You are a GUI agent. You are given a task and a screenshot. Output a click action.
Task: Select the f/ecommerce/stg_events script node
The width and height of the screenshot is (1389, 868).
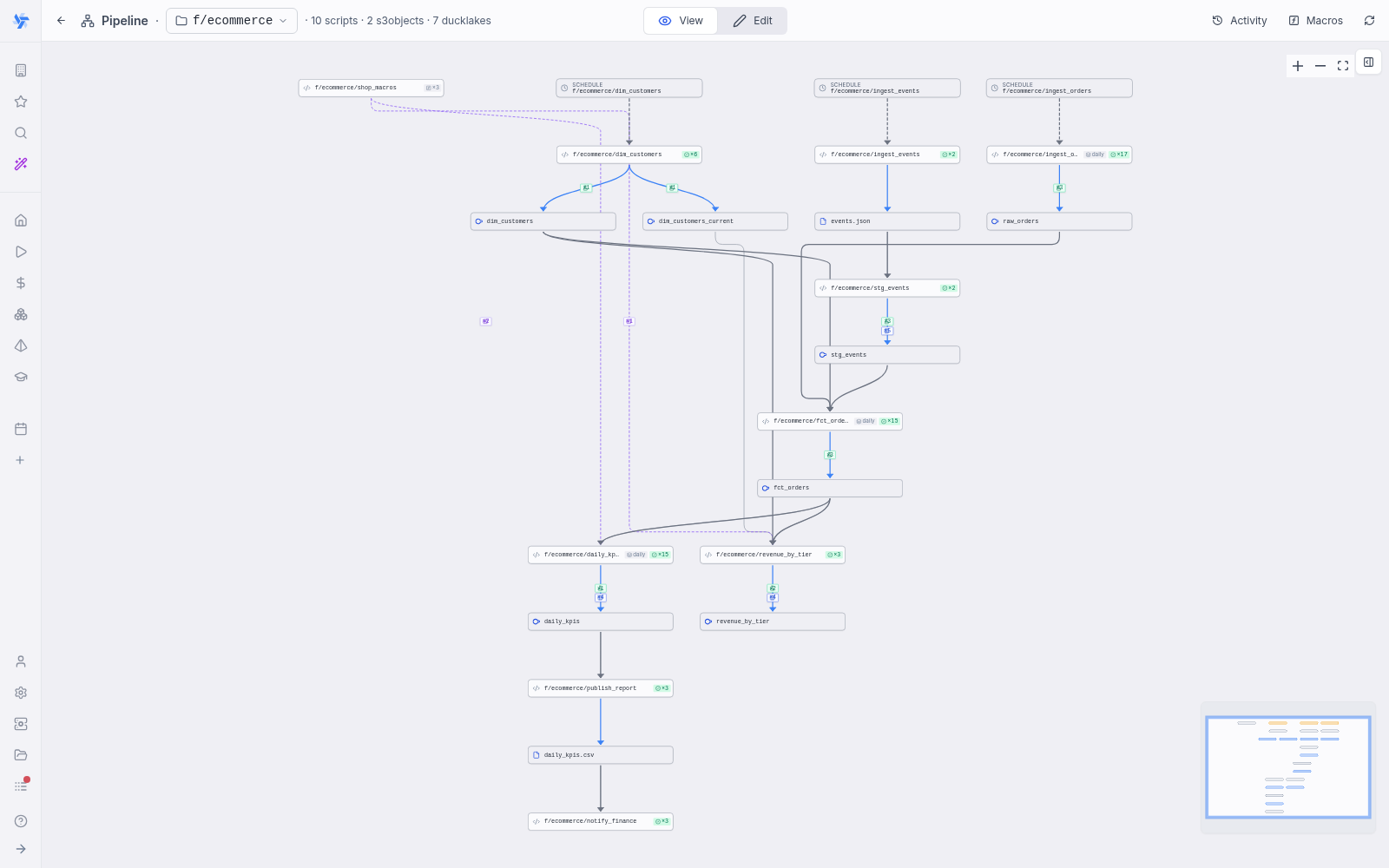click(887, 288)
